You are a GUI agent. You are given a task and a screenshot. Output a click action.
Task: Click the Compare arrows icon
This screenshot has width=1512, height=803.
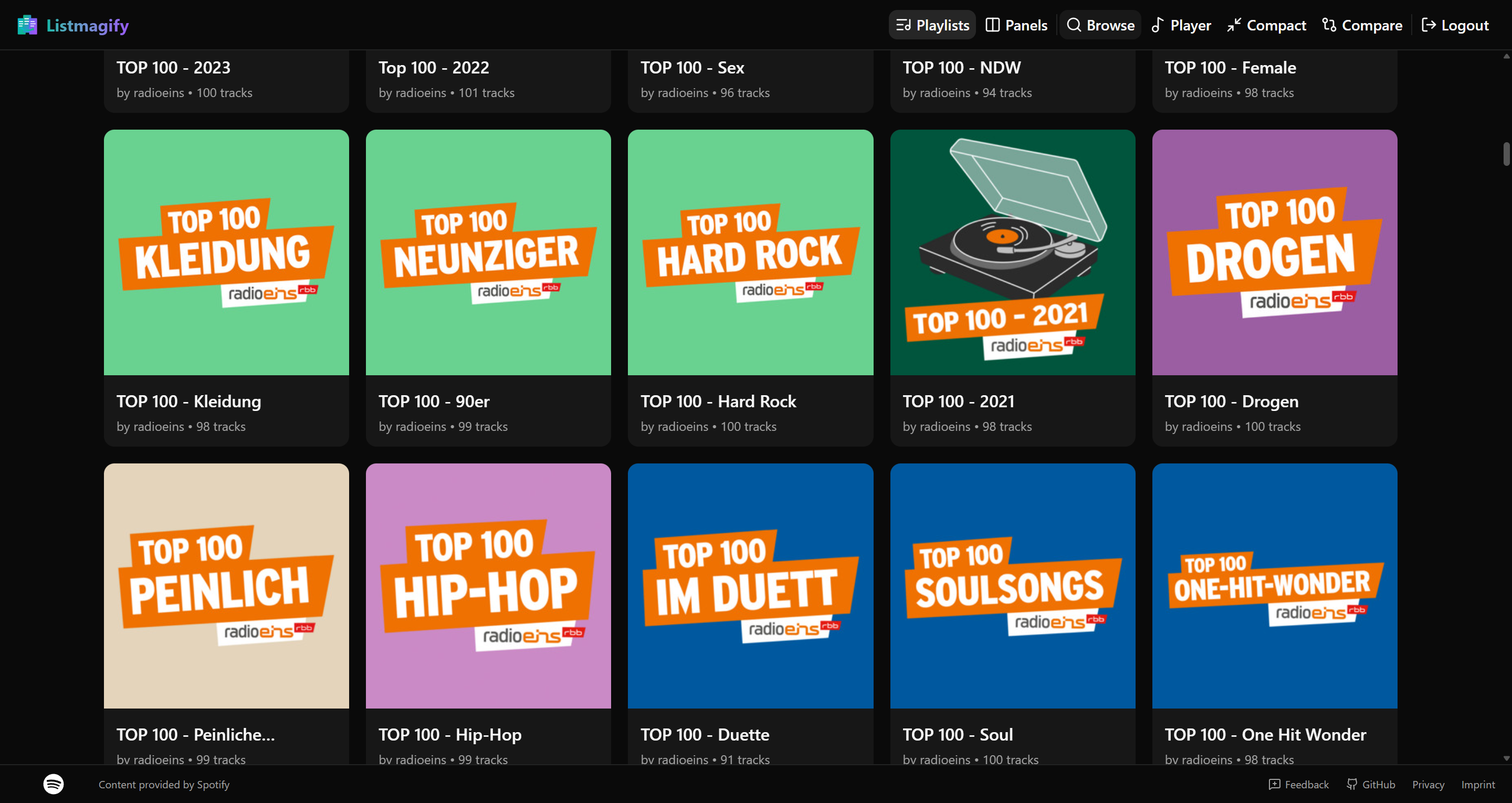[1329, 25]
